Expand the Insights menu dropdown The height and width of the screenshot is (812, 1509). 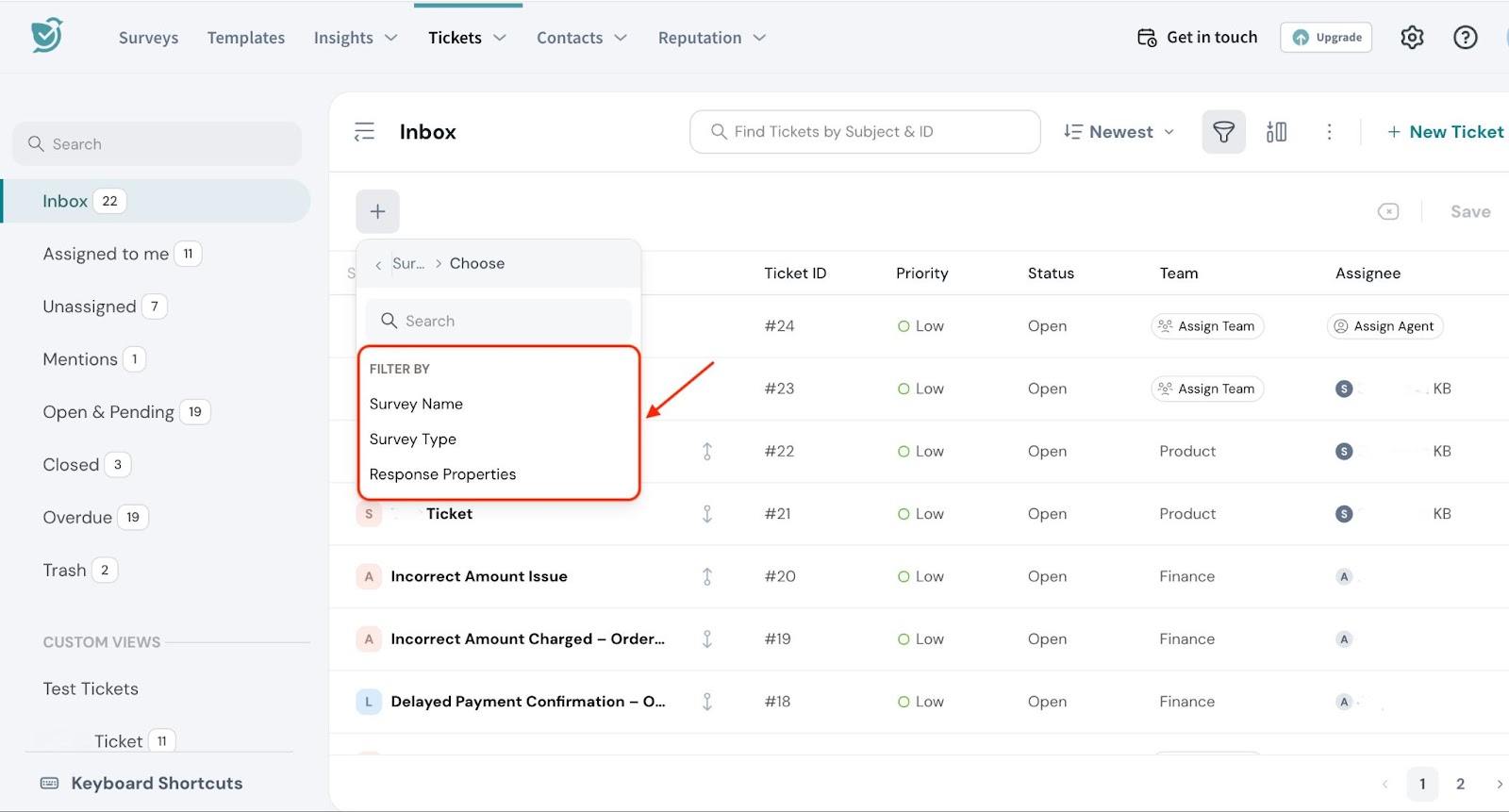click(x=356, y=38)
